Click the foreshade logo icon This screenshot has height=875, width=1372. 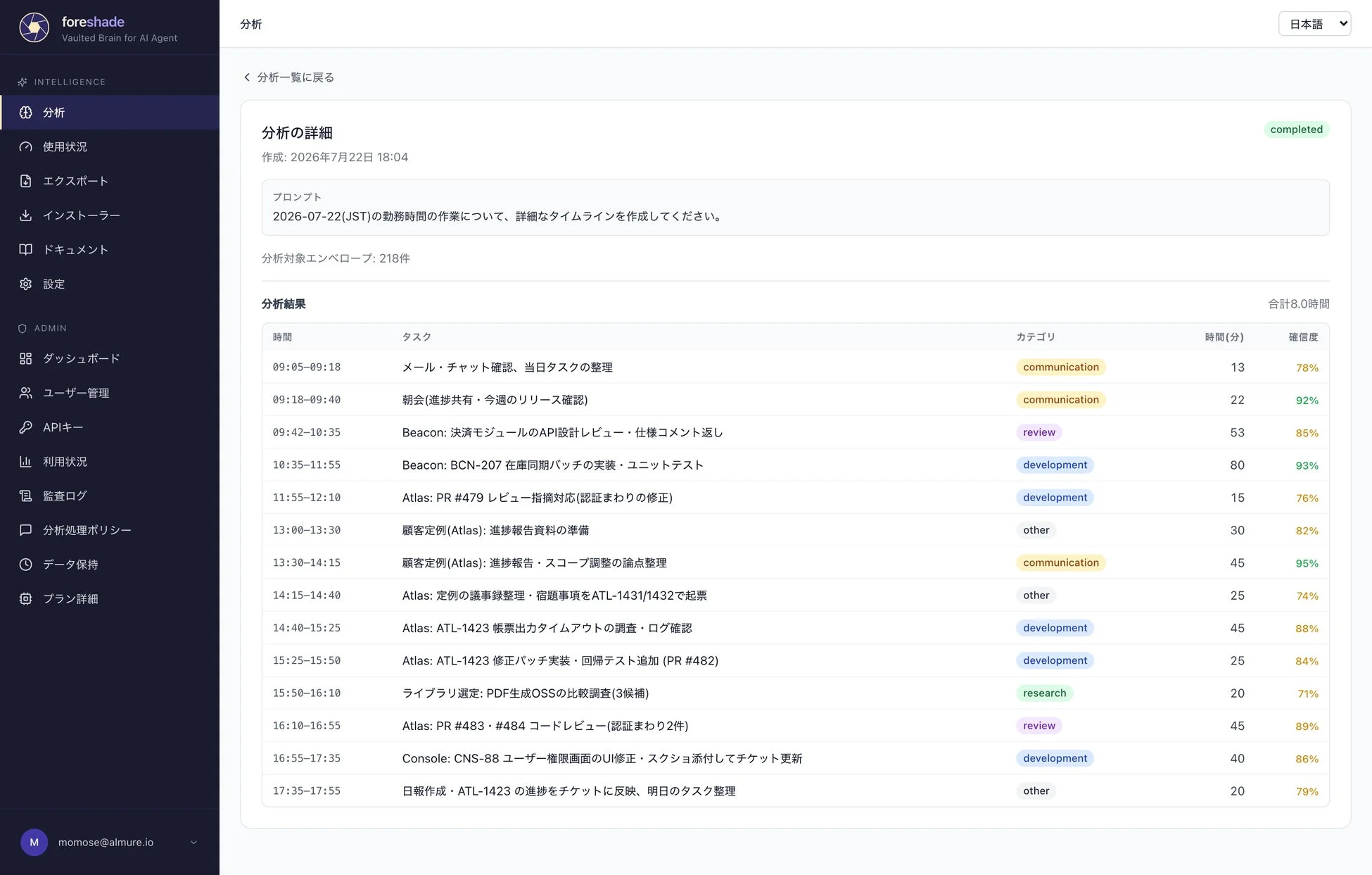(34, 27)
